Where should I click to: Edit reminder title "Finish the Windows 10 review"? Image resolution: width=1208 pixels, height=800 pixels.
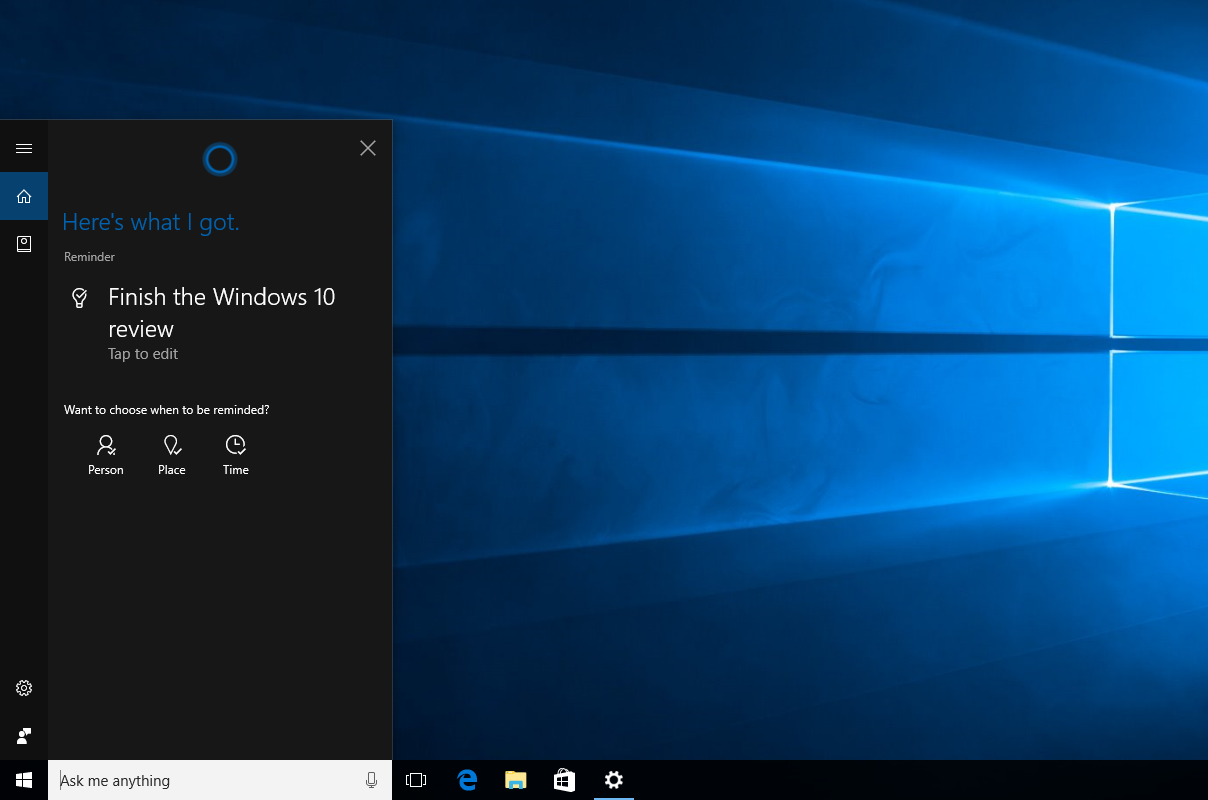(222, 313)
